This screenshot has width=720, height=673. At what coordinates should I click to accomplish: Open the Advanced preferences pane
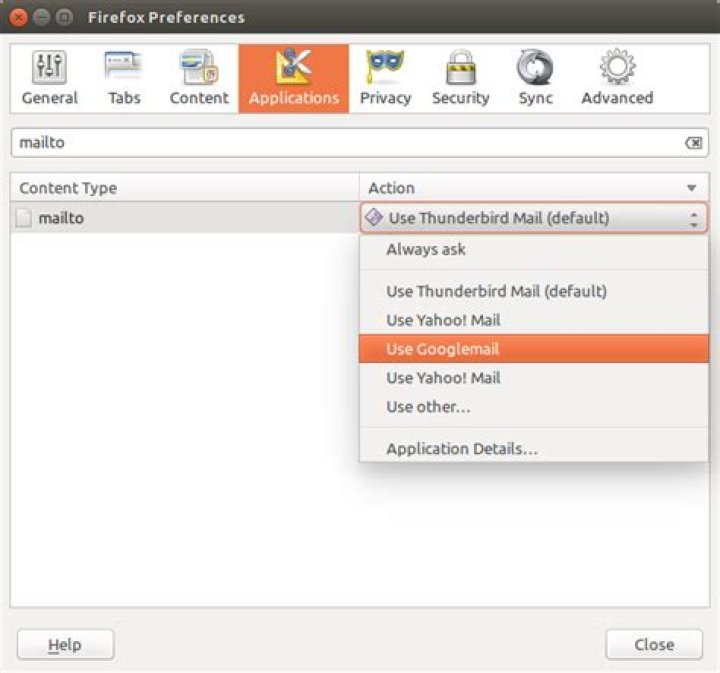(x=617, y=79)
